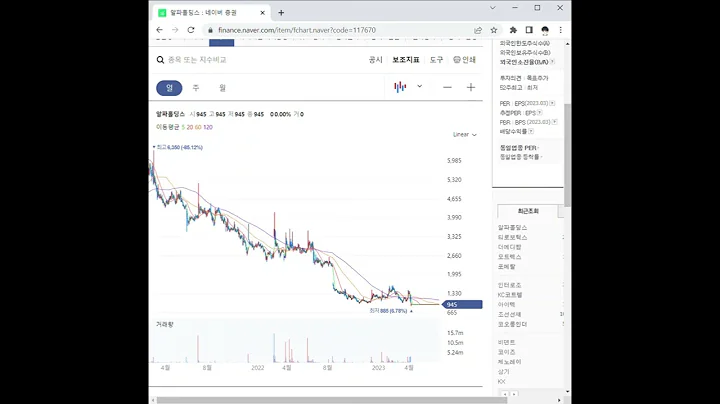
Task: Select the 최근조회 recent views tab
Action: pos(528,211)
